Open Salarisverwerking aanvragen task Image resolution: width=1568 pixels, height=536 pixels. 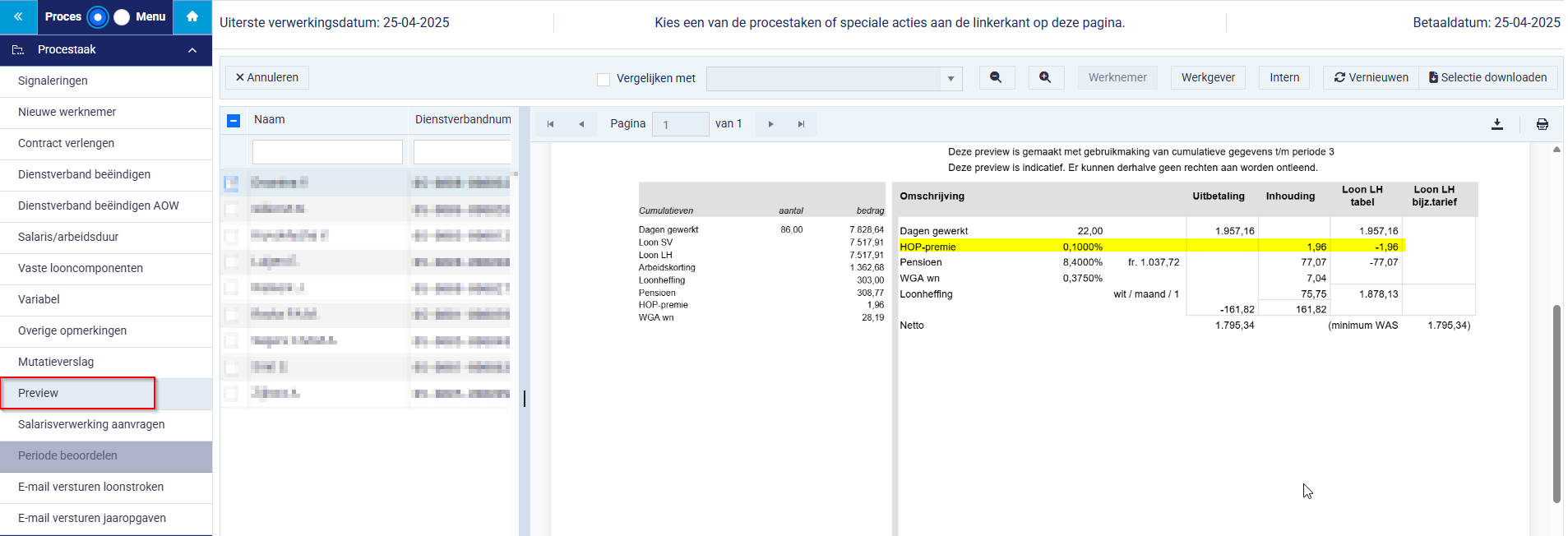[x=106, y=424]
